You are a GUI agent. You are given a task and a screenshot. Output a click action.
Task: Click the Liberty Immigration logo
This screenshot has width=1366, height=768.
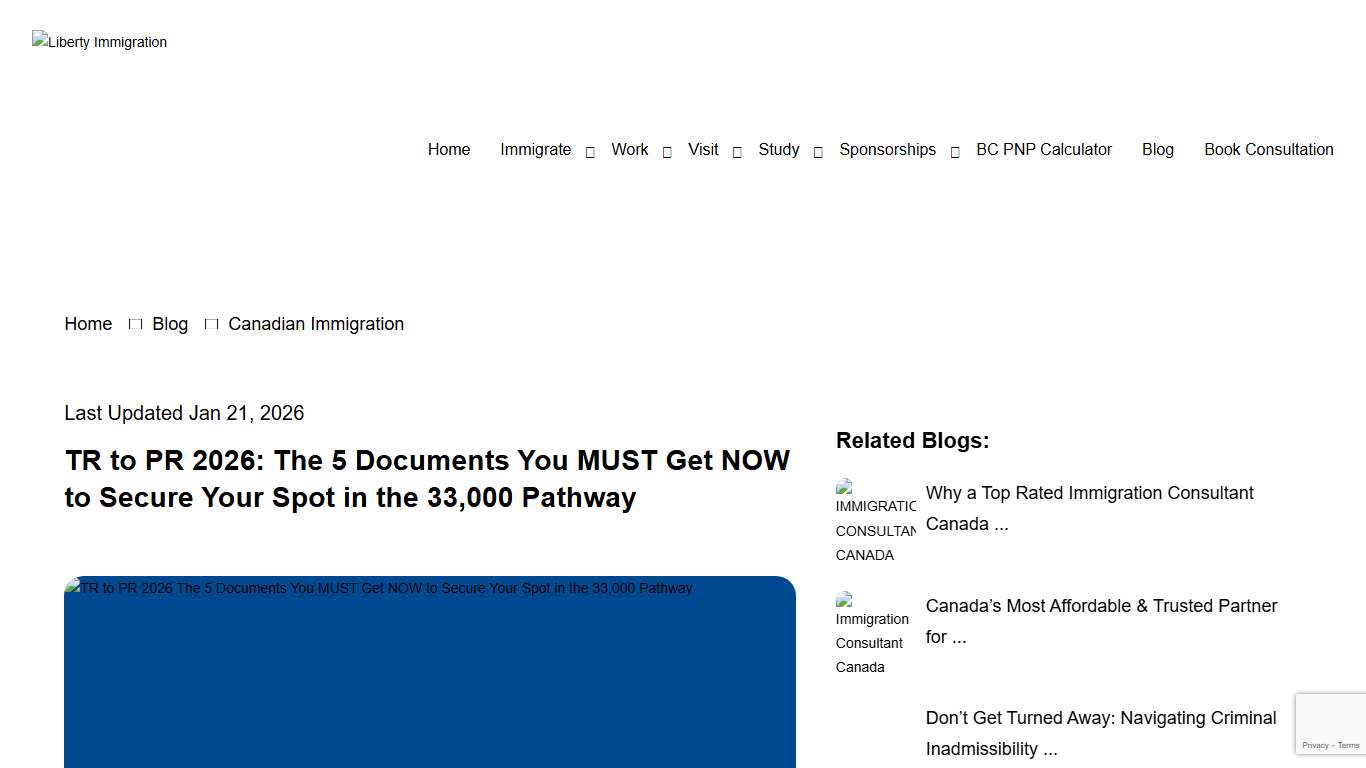click(x=99, y=41)
